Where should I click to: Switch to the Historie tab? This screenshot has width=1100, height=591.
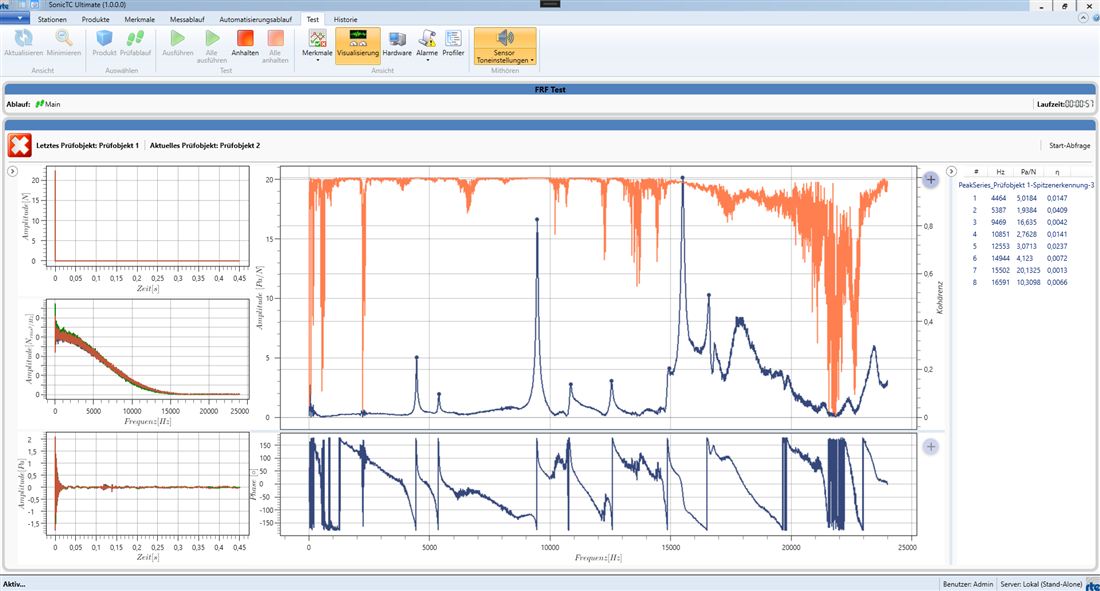pyautogui.click(x=345, y=20)
